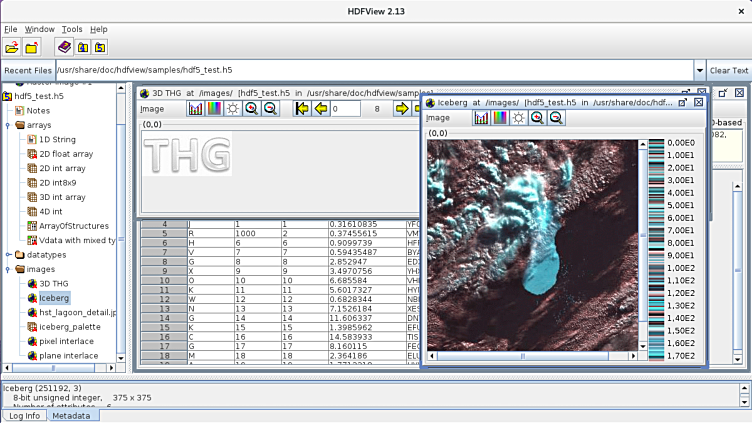Click the Open file icon in main toolbar
This screenshot has width=752, height=423.
point(12,47)
